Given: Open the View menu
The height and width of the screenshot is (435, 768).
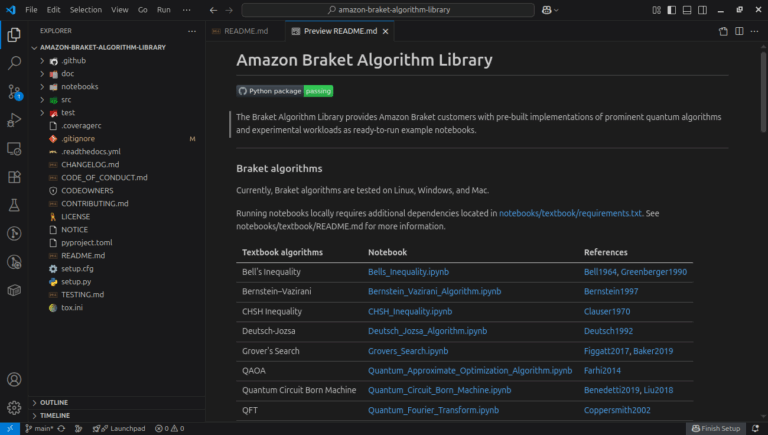Looking at the screenshot, I should [120, 10].
